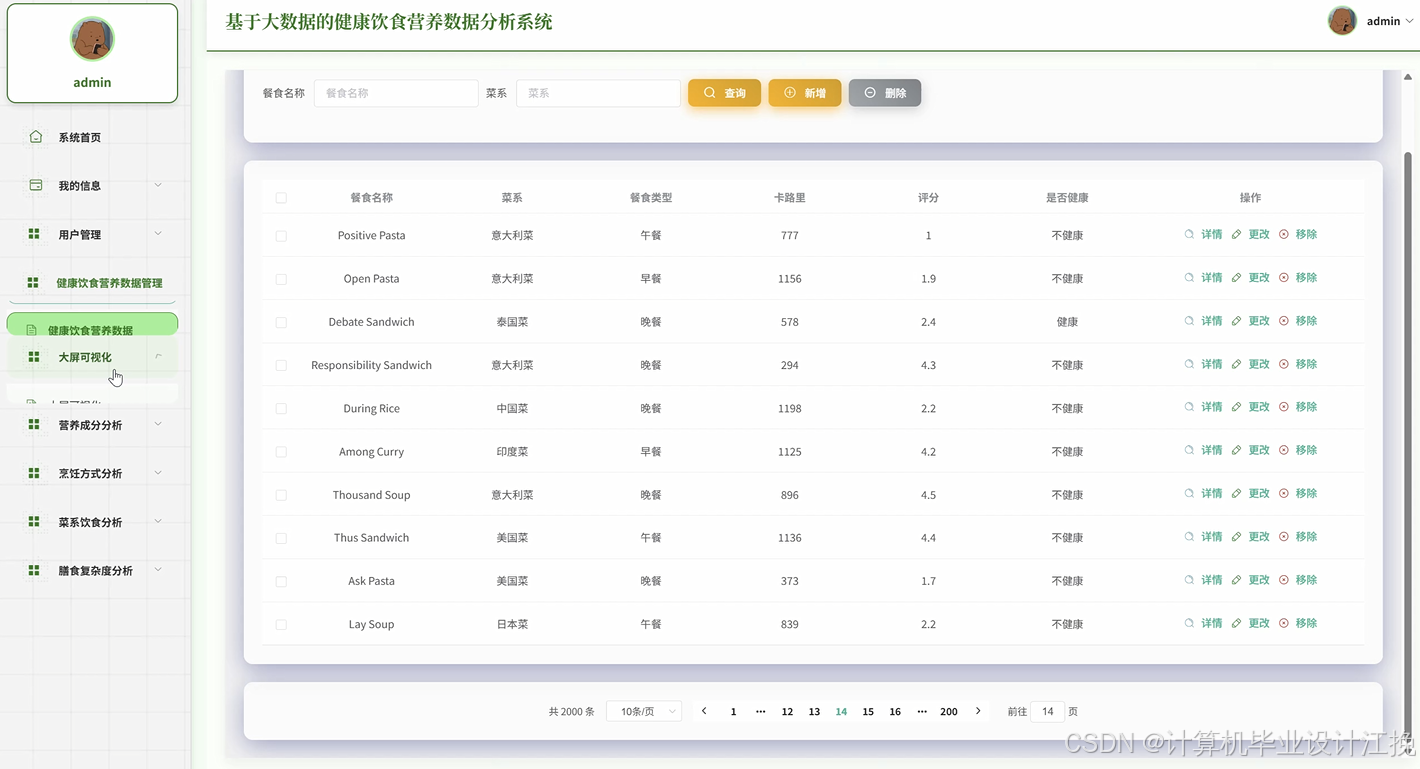Open 烹饪方式分析 sidebar menu

(92, 473)
